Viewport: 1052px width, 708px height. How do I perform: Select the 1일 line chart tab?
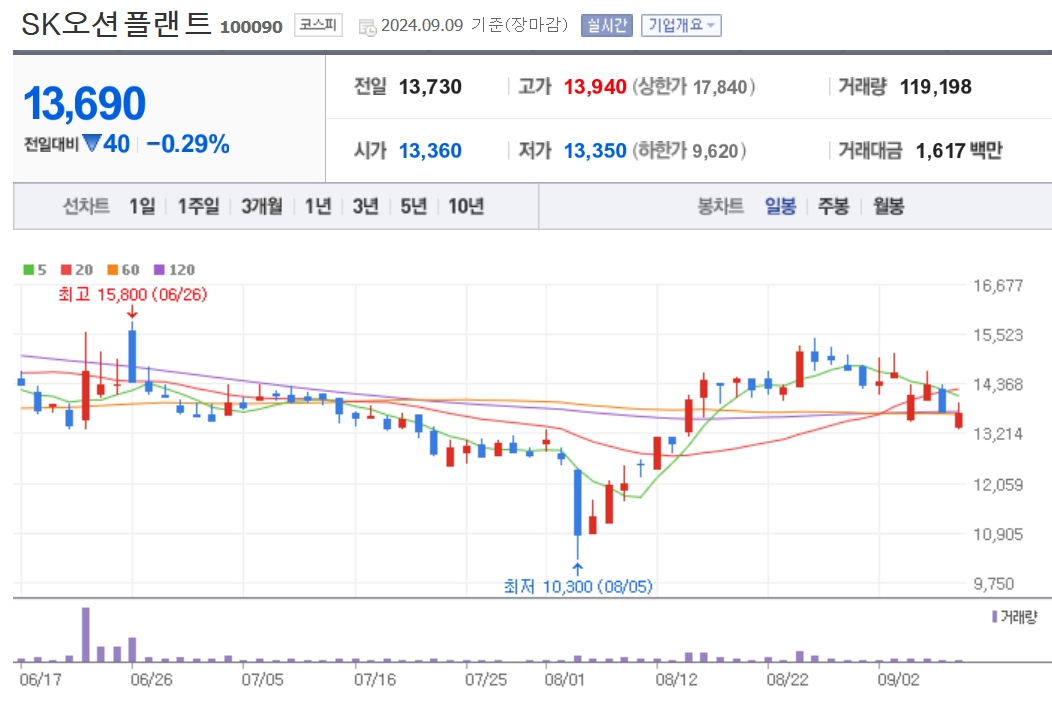[x=142, y=206]
